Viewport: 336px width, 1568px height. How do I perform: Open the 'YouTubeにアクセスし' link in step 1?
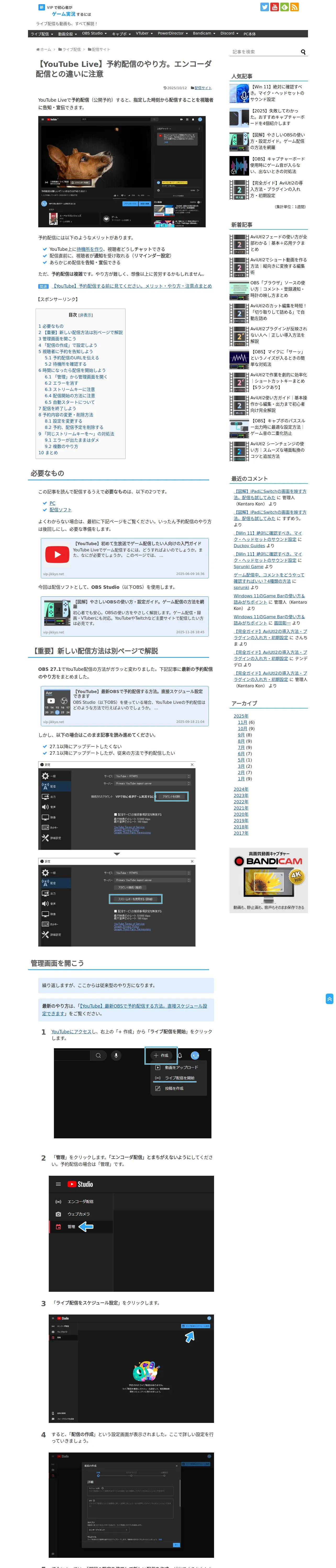click(71, 1032)
